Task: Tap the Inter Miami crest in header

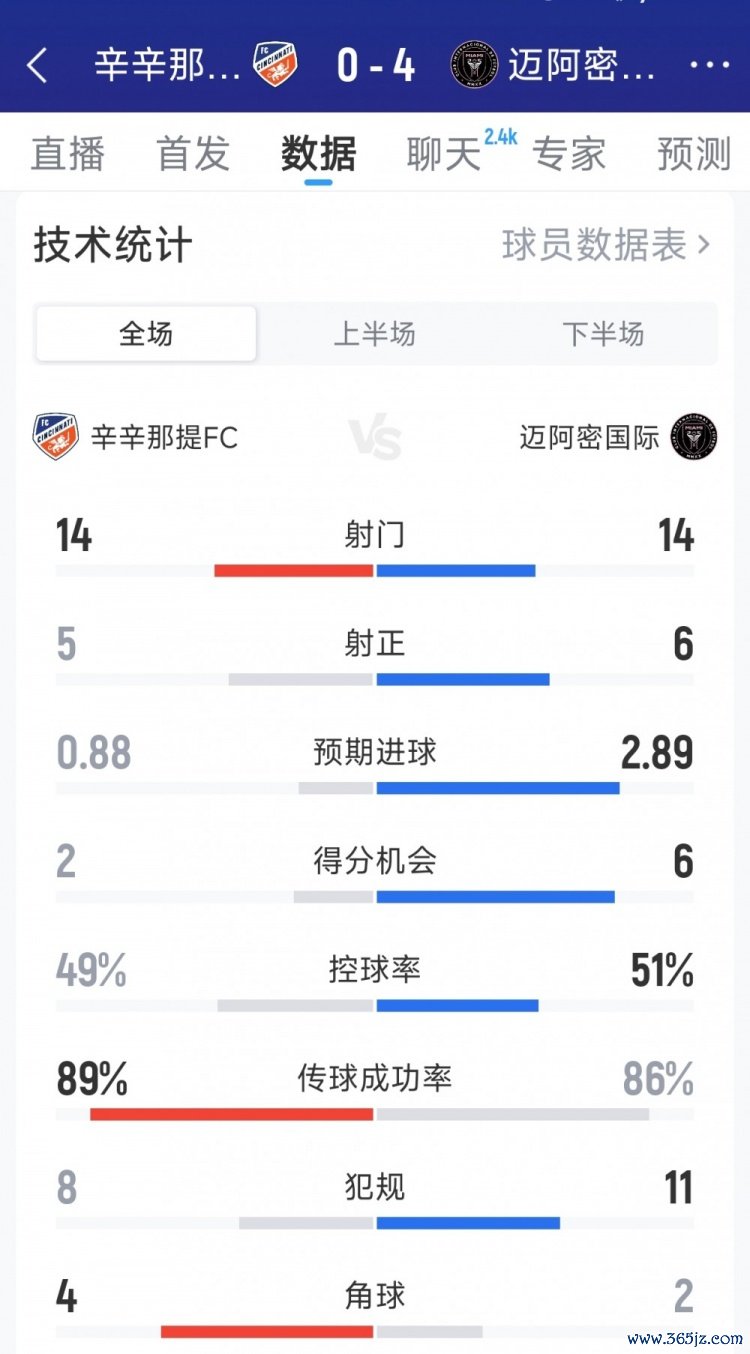Action: [x=475, y=66]
